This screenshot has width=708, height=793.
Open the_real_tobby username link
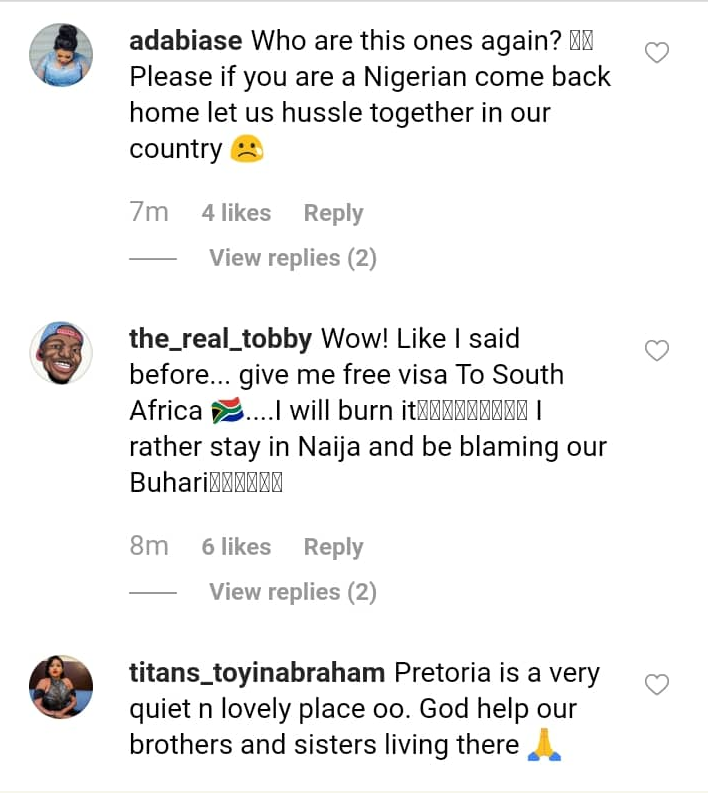(x=221, y=339)
